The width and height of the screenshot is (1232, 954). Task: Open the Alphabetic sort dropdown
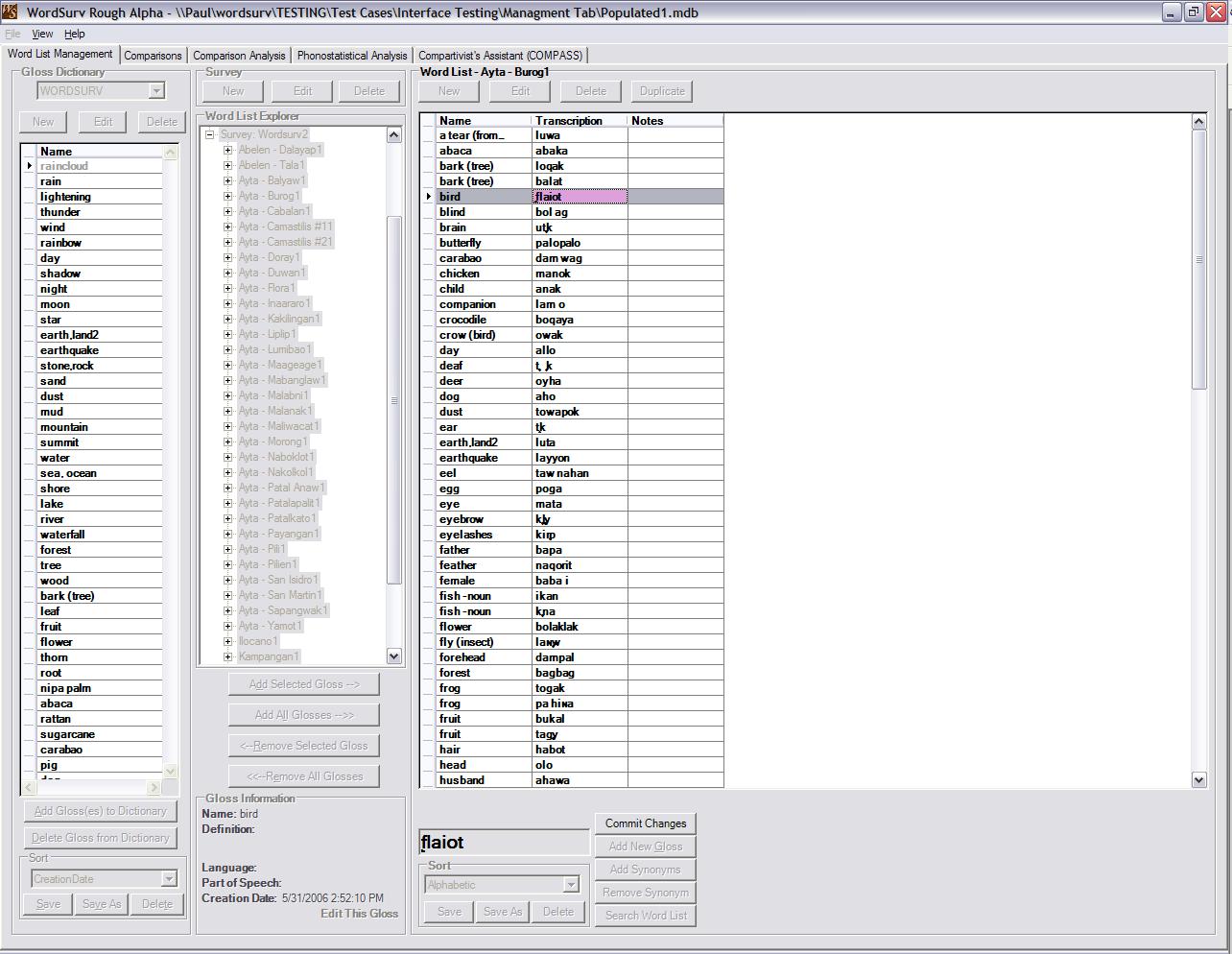click(571, 885)
